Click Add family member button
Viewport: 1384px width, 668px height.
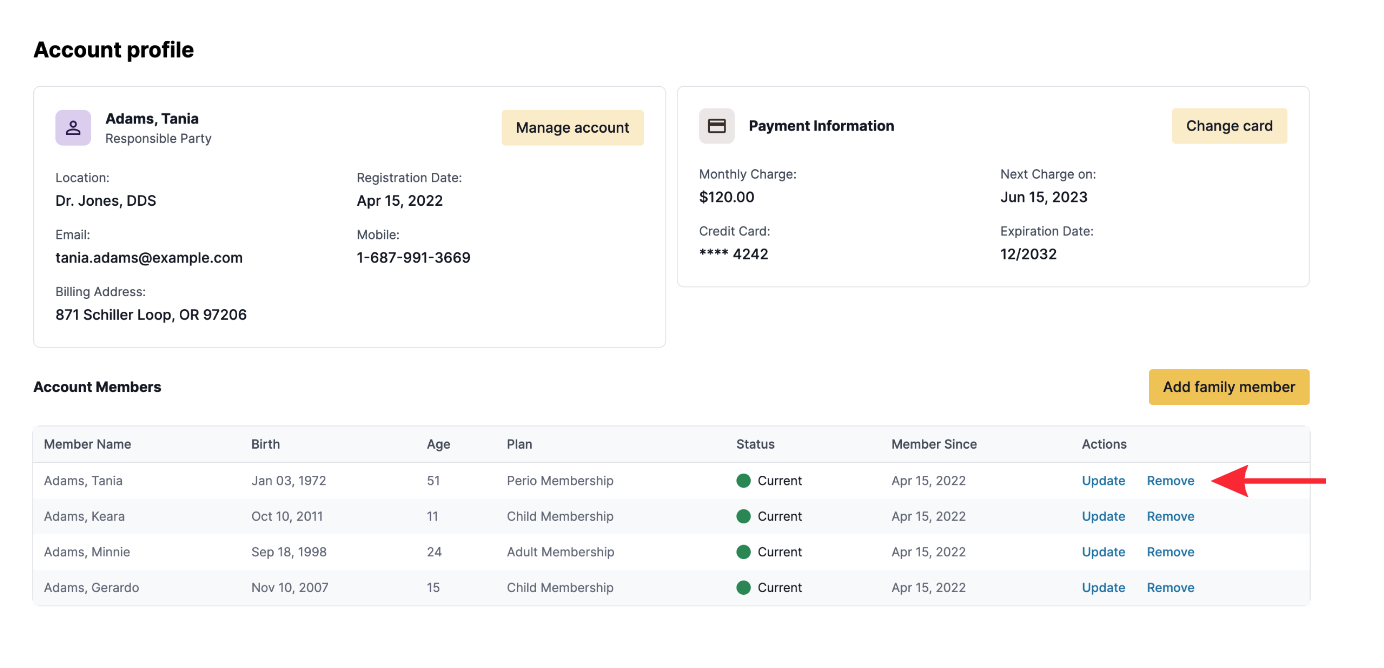coord(1229,387)
